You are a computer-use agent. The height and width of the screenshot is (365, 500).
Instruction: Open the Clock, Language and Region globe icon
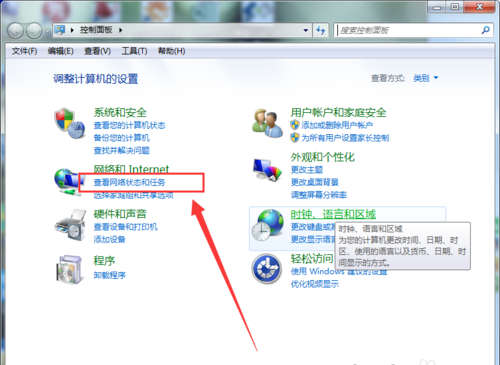click(267, 225)
